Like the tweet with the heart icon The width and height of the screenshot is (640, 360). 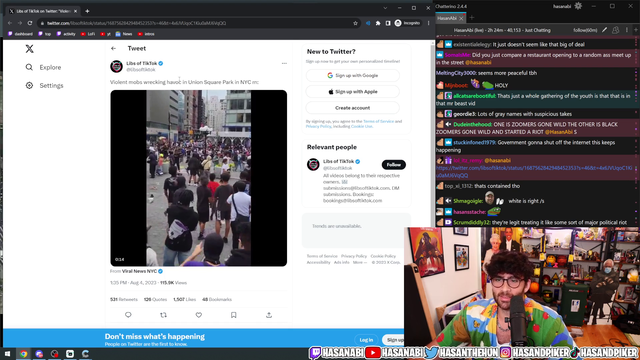(198, 315)
